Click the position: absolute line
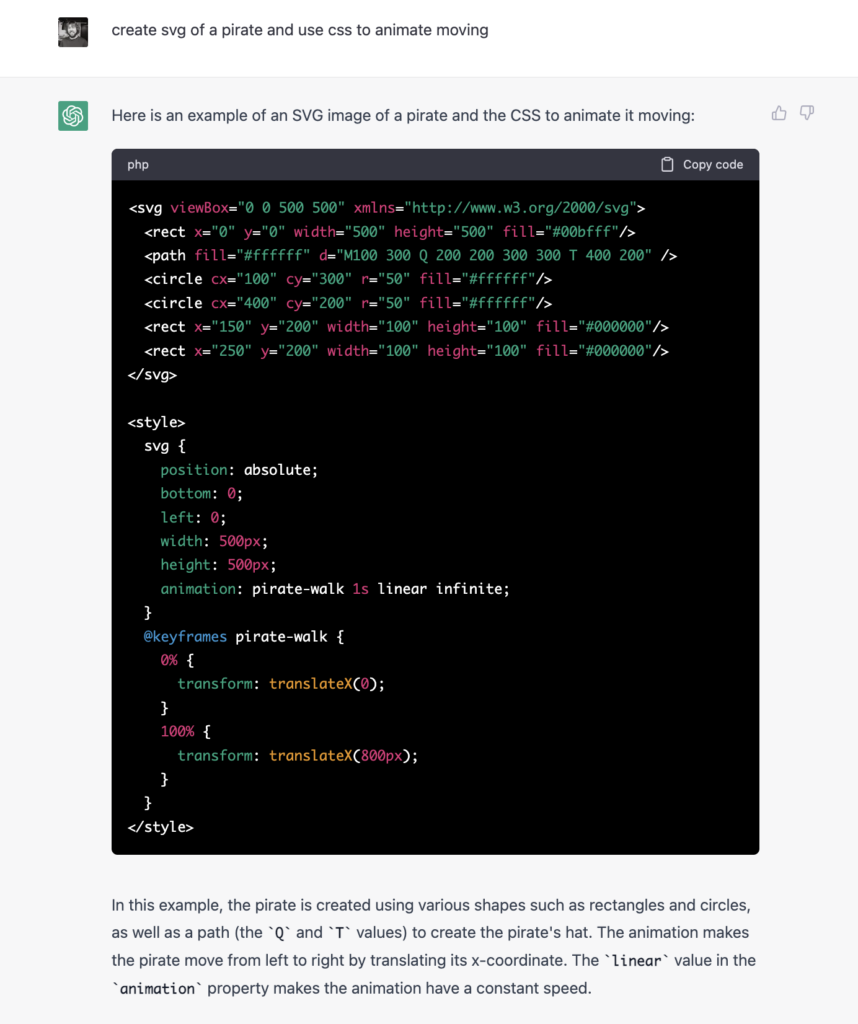Viewport: 858px width, 1024px height. click(x=239, y=470)
